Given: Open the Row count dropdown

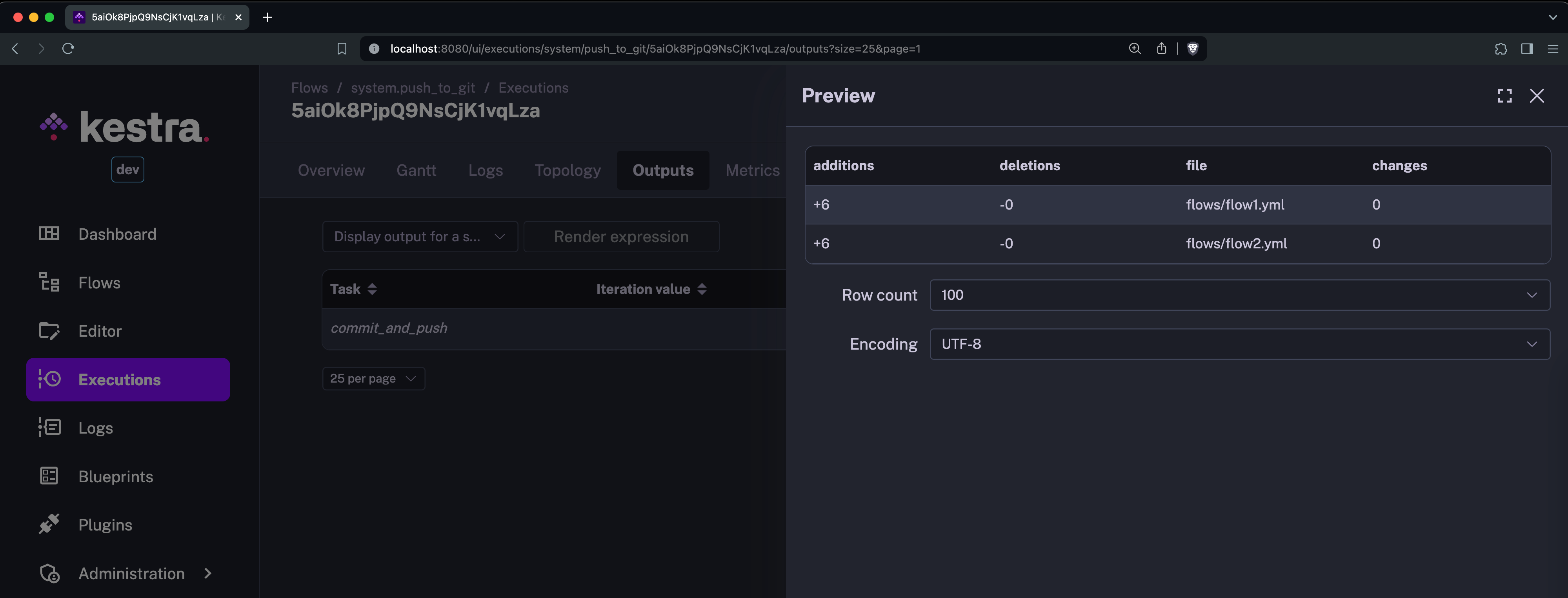Looking at the screenshot, I should point(1239,295).
